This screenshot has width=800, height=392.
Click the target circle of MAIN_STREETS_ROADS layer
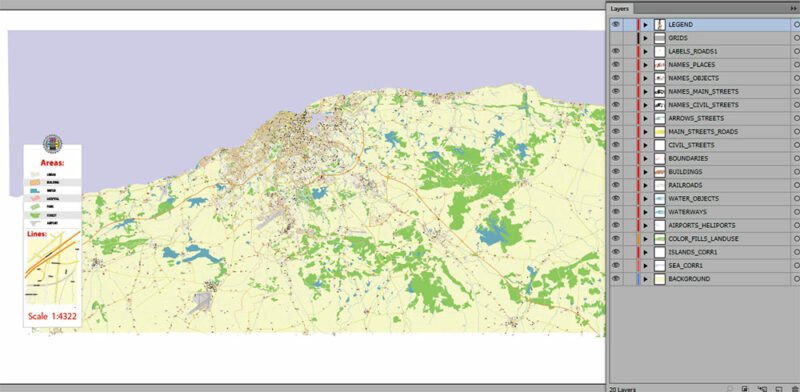click(797, 132)
